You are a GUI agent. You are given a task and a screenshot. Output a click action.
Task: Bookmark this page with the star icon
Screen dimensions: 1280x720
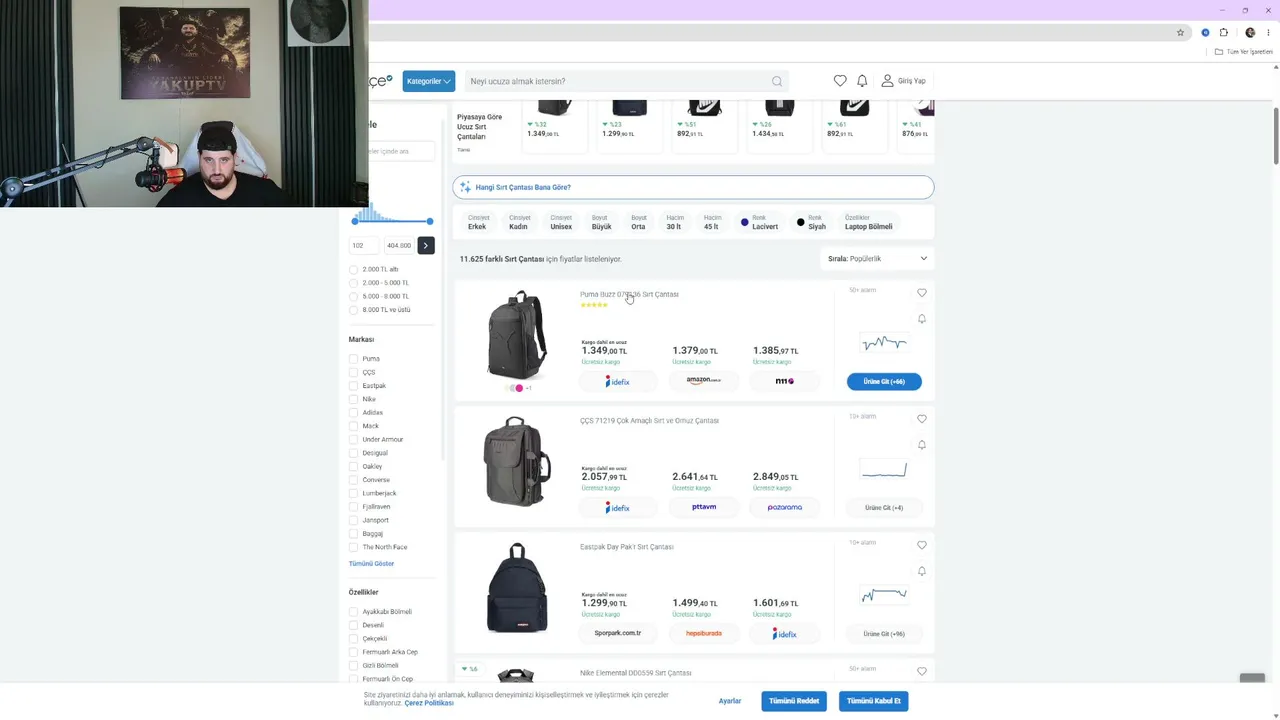1180,32
